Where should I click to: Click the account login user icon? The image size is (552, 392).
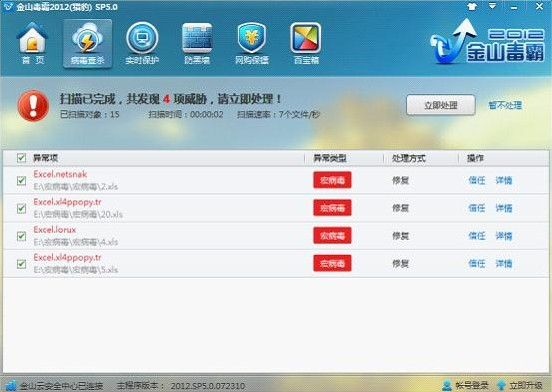447,386
